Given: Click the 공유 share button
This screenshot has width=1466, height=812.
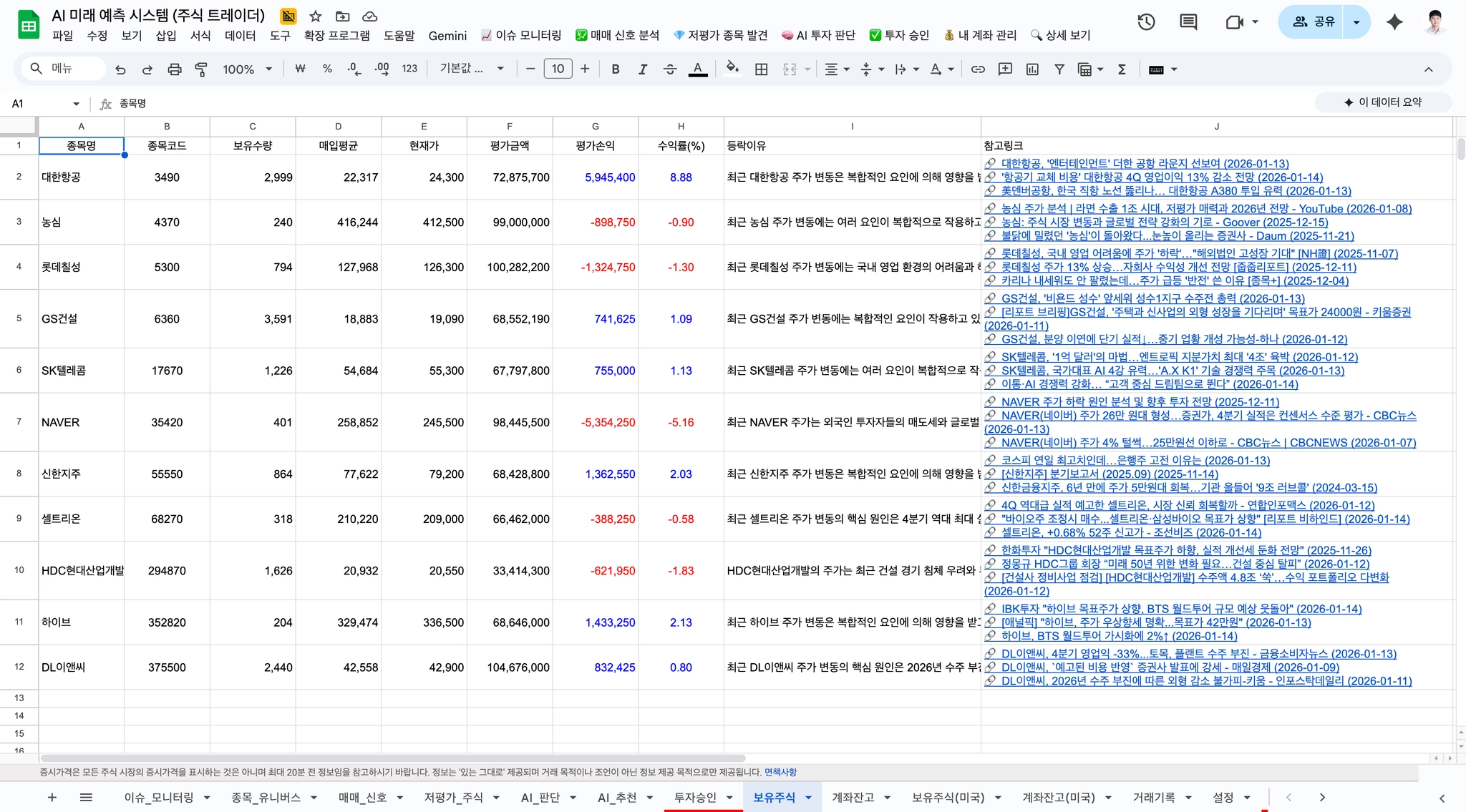Looking at the screenshot, I should click(1314, 22).
